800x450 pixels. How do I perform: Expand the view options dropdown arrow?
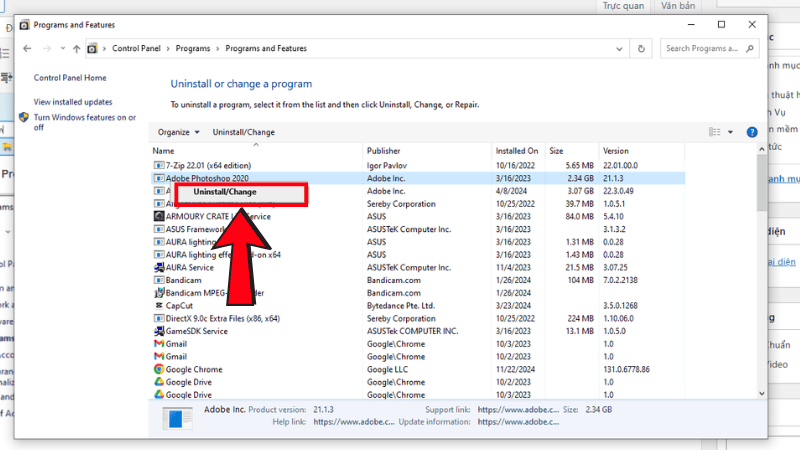pyautogui.click(x=730, y=132)
